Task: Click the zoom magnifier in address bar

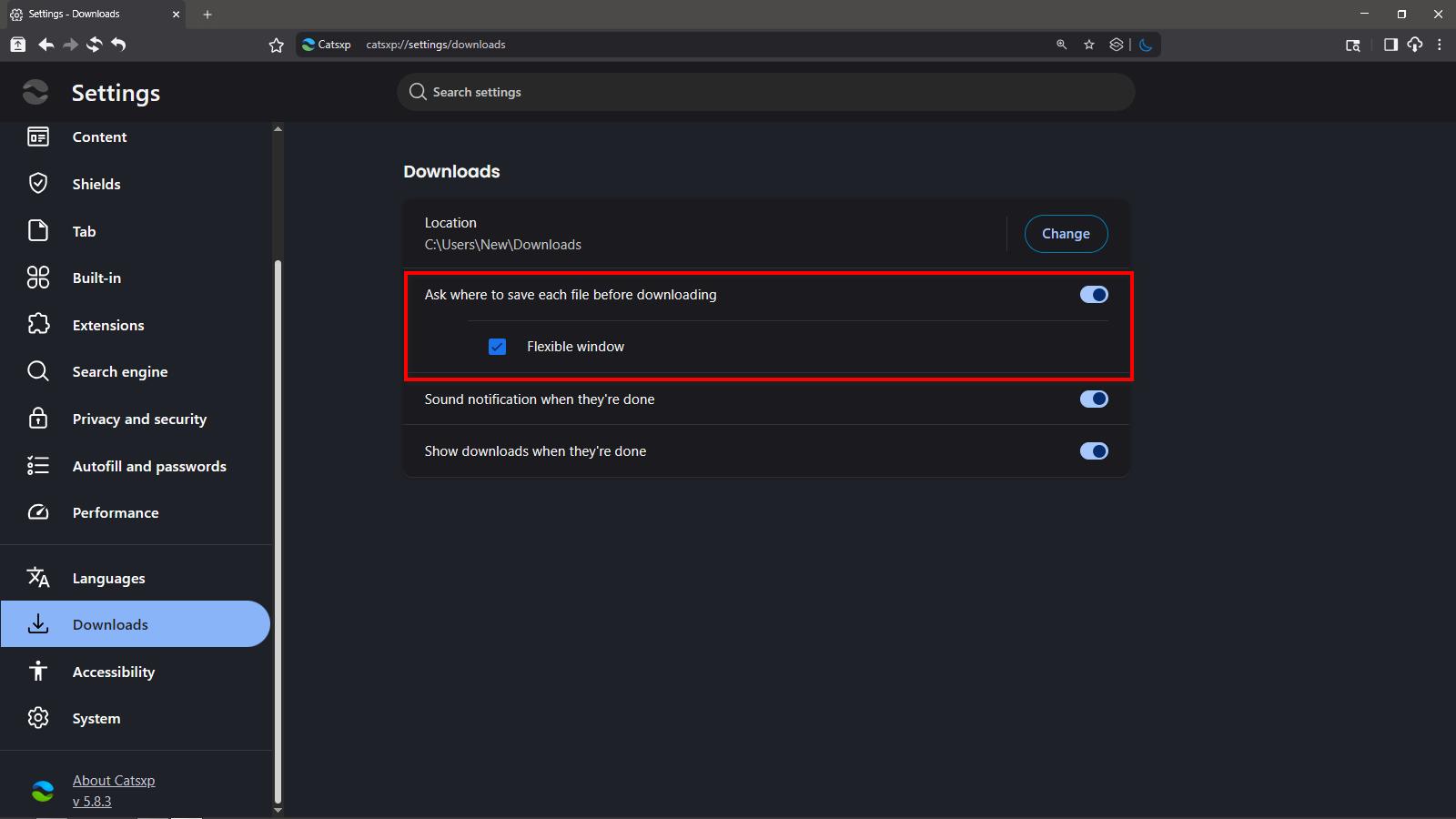Action: (x=1061, y=45)
